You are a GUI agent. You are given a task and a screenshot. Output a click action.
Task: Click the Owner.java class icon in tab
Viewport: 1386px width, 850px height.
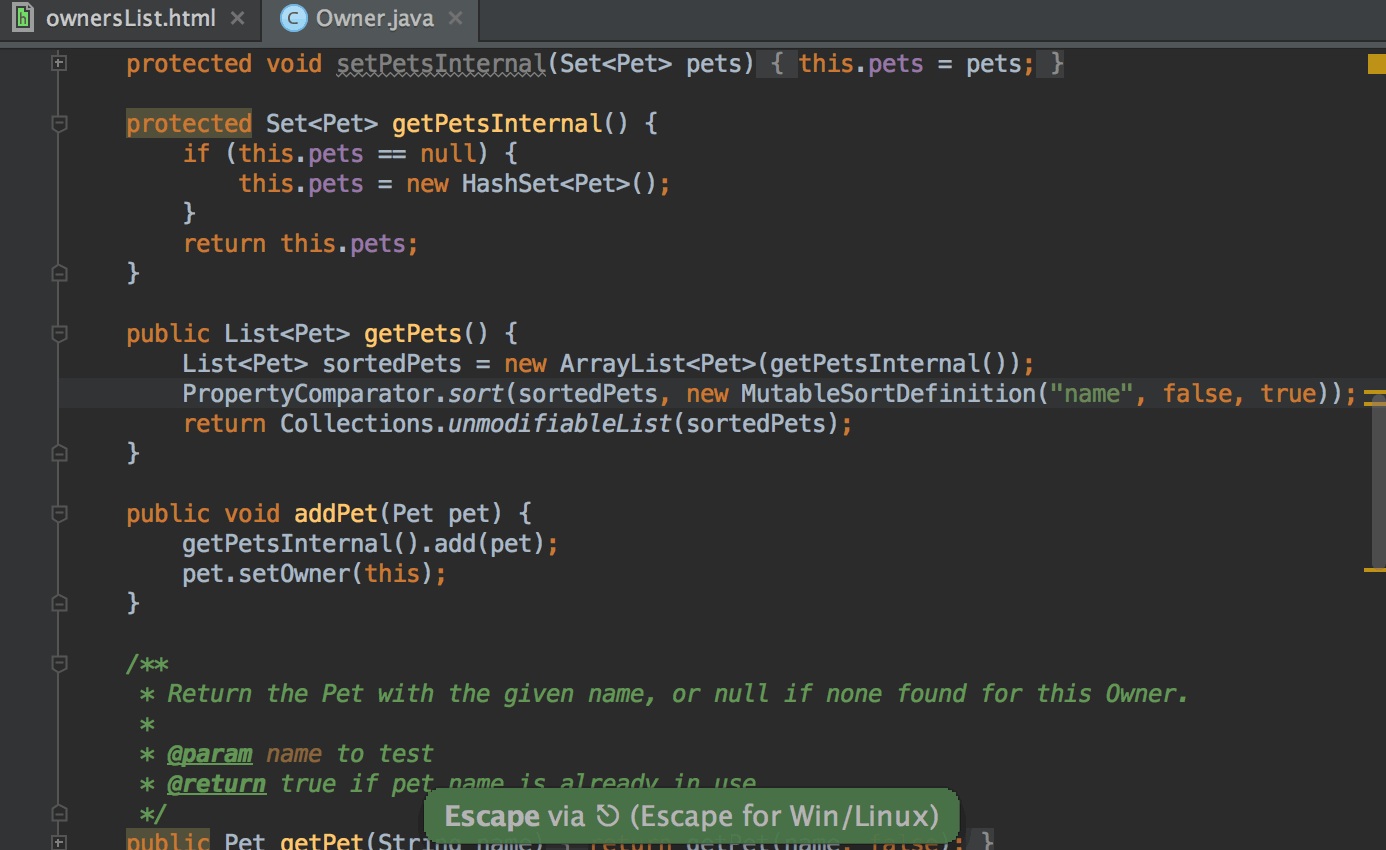click(293, 18)
